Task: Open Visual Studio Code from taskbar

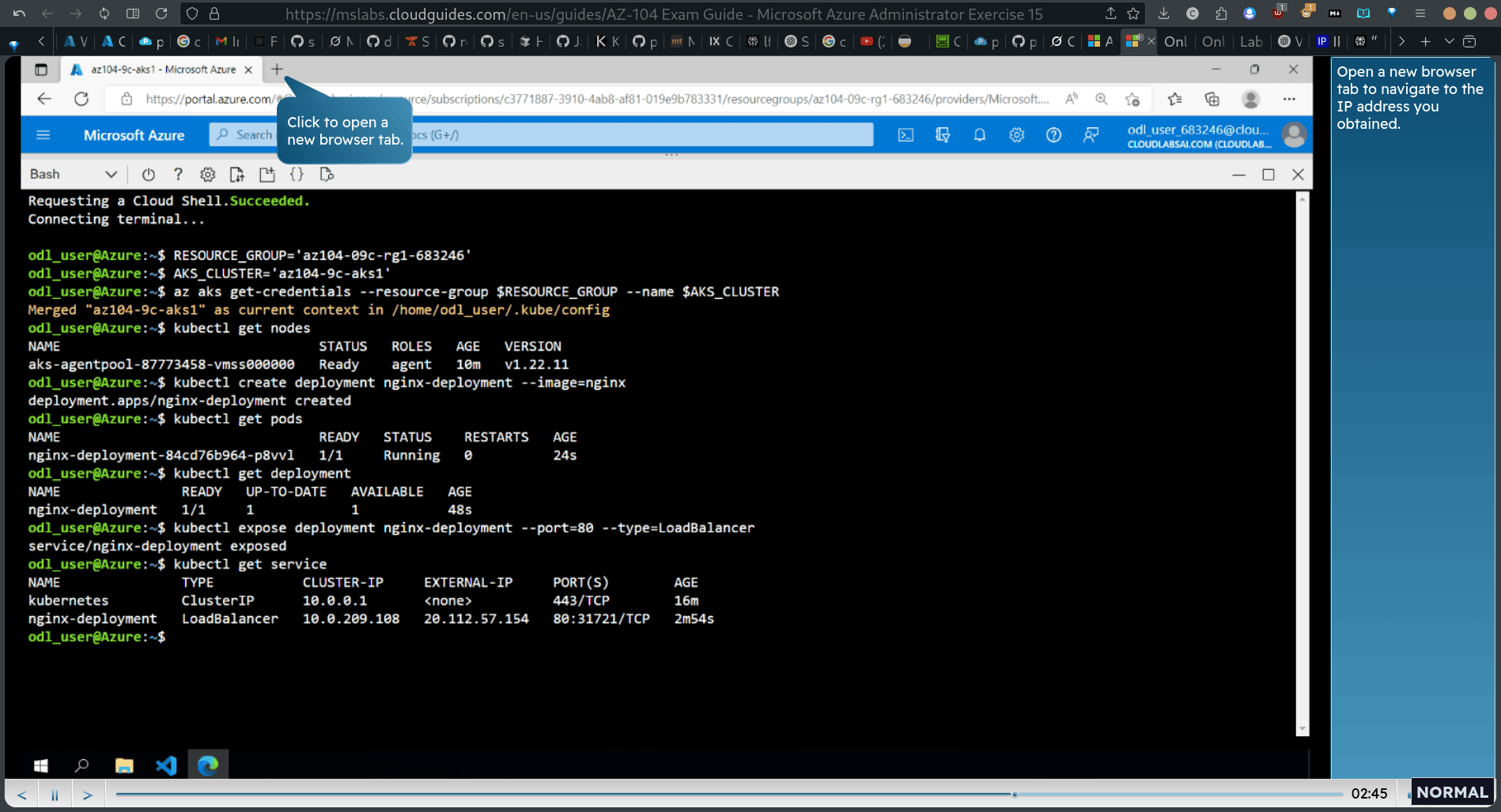Action: point(166,765)
